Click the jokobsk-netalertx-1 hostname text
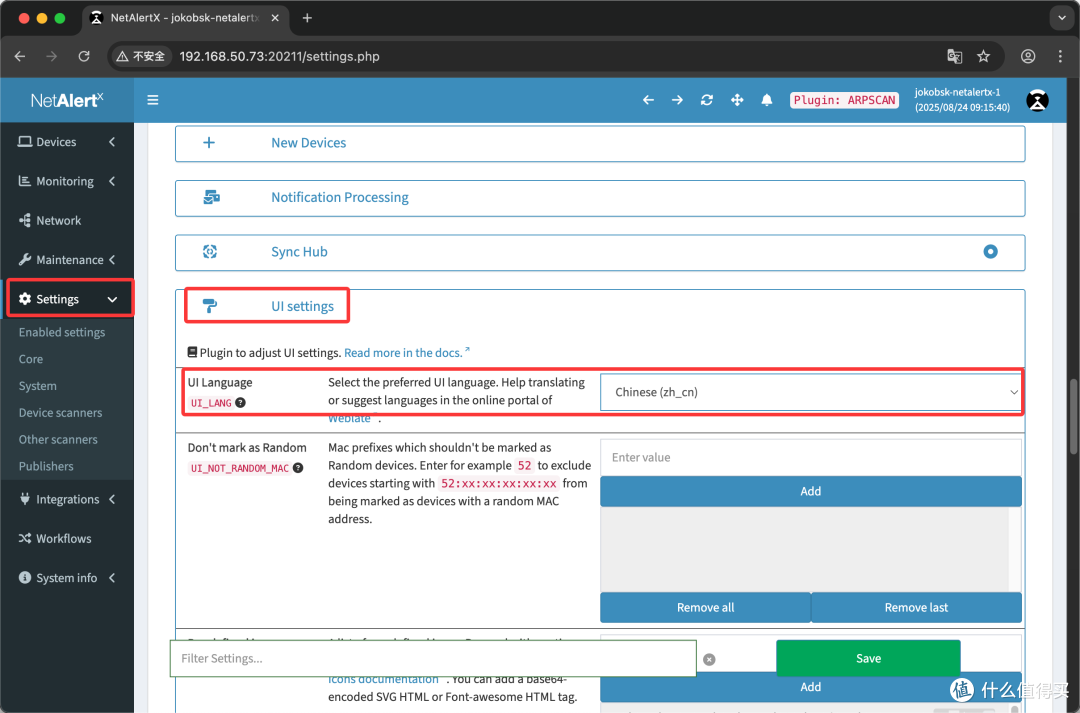The width and height of the screenshot is (1080, 713). point(957,92)
